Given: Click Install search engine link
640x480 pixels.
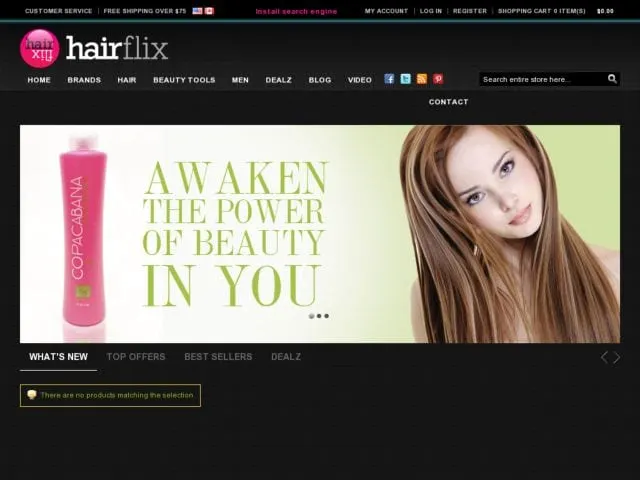Looking at the screenshot, I should [x=296, y=11].
